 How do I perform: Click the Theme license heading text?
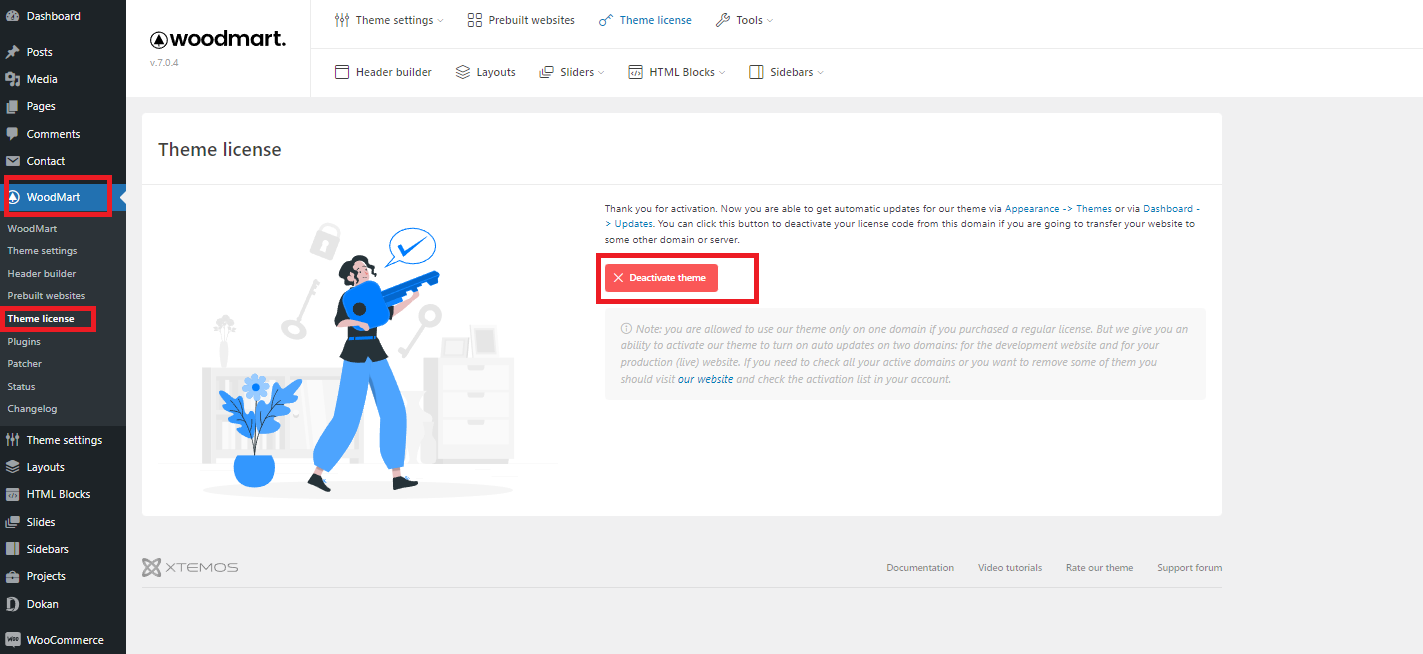pyautogui.click(x=220, y=149)
